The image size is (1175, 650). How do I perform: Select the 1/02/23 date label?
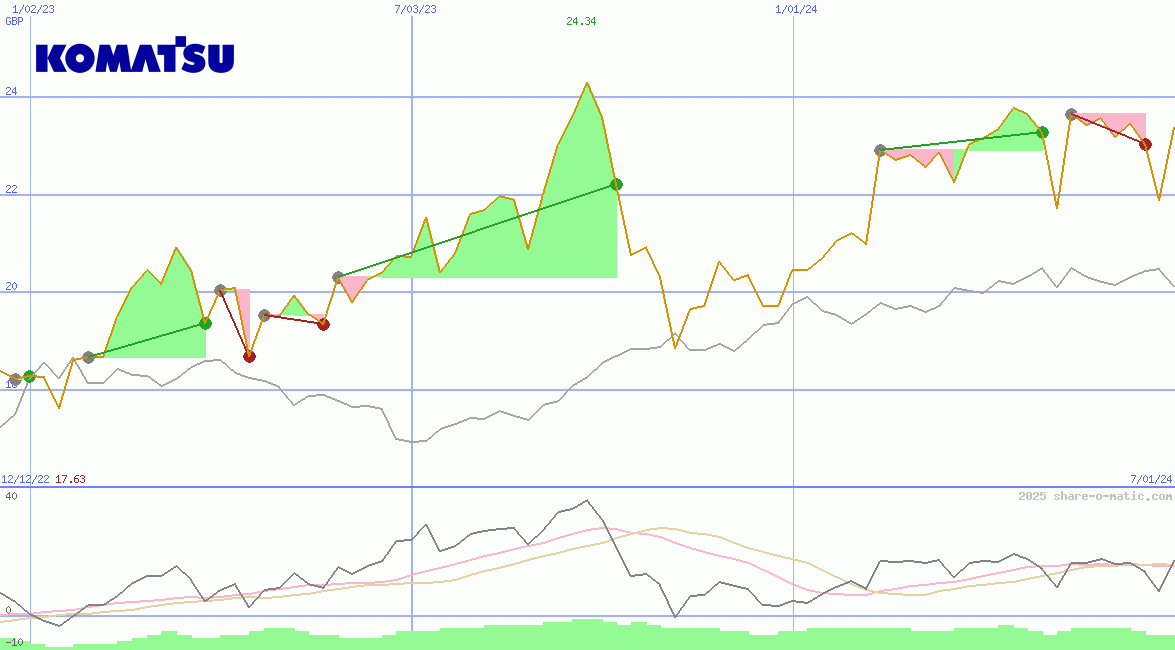[x=33, y=9]
